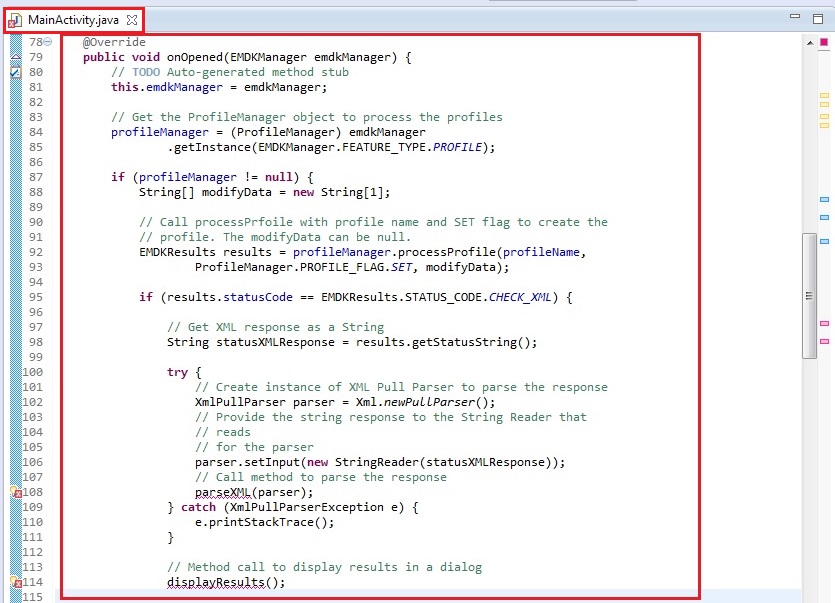Maximize the editor pane

[x=819, y=17]
